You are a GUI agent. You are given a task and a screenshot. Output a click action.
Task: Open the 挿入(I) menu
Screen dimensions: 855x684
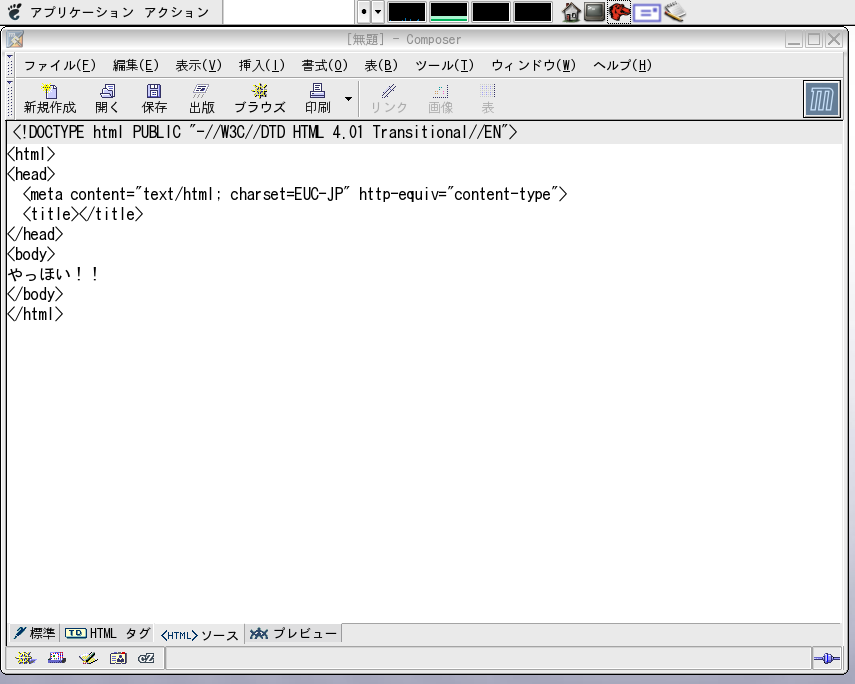[x=262, y=65]
